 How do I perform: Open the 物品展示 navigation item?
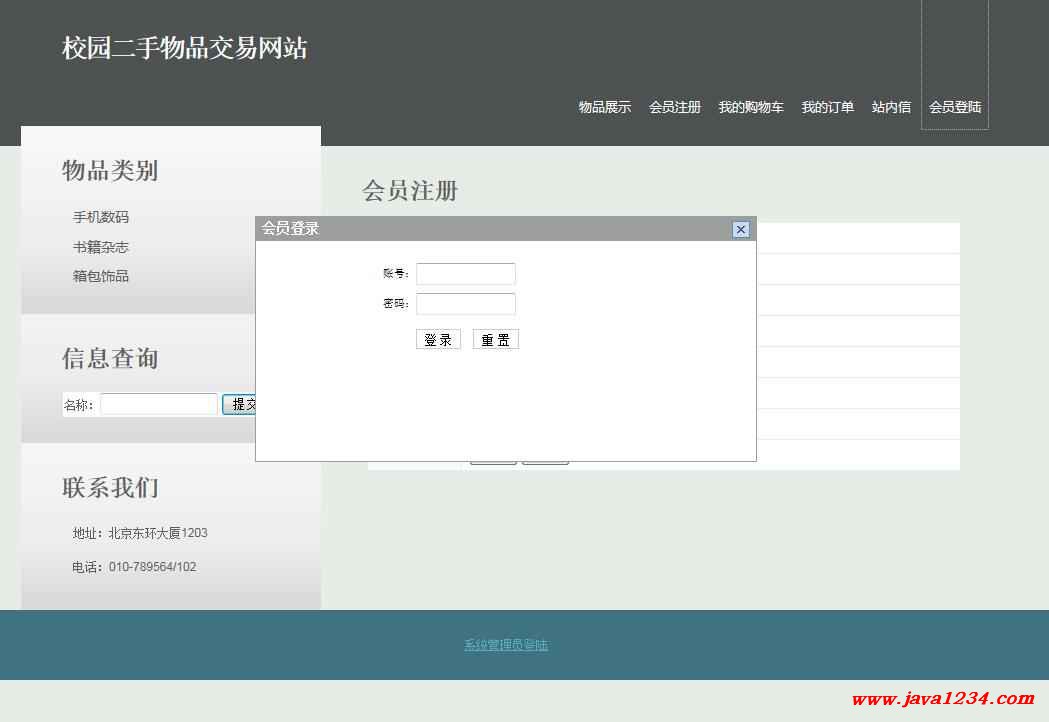pyautogui.click(x=604, y=107)
